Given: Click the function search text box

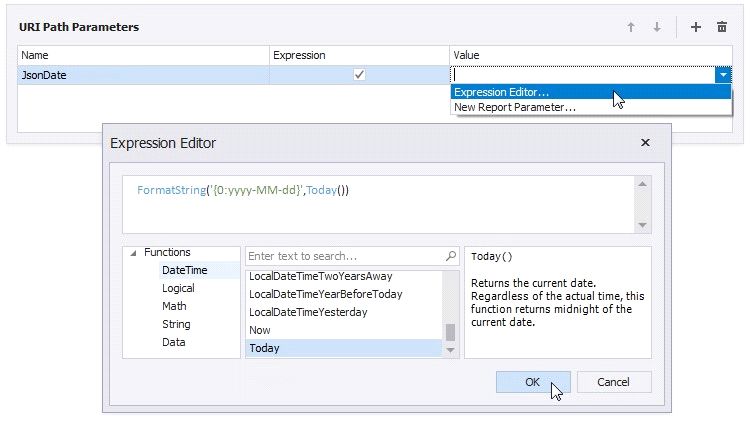Looking at the screenshot, I should coord(343,256).
